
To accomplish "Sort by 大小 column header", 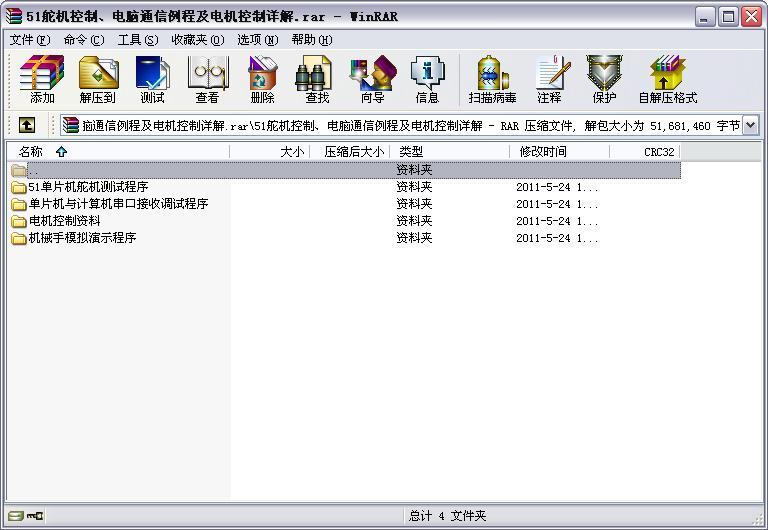I will pos(270,152).
